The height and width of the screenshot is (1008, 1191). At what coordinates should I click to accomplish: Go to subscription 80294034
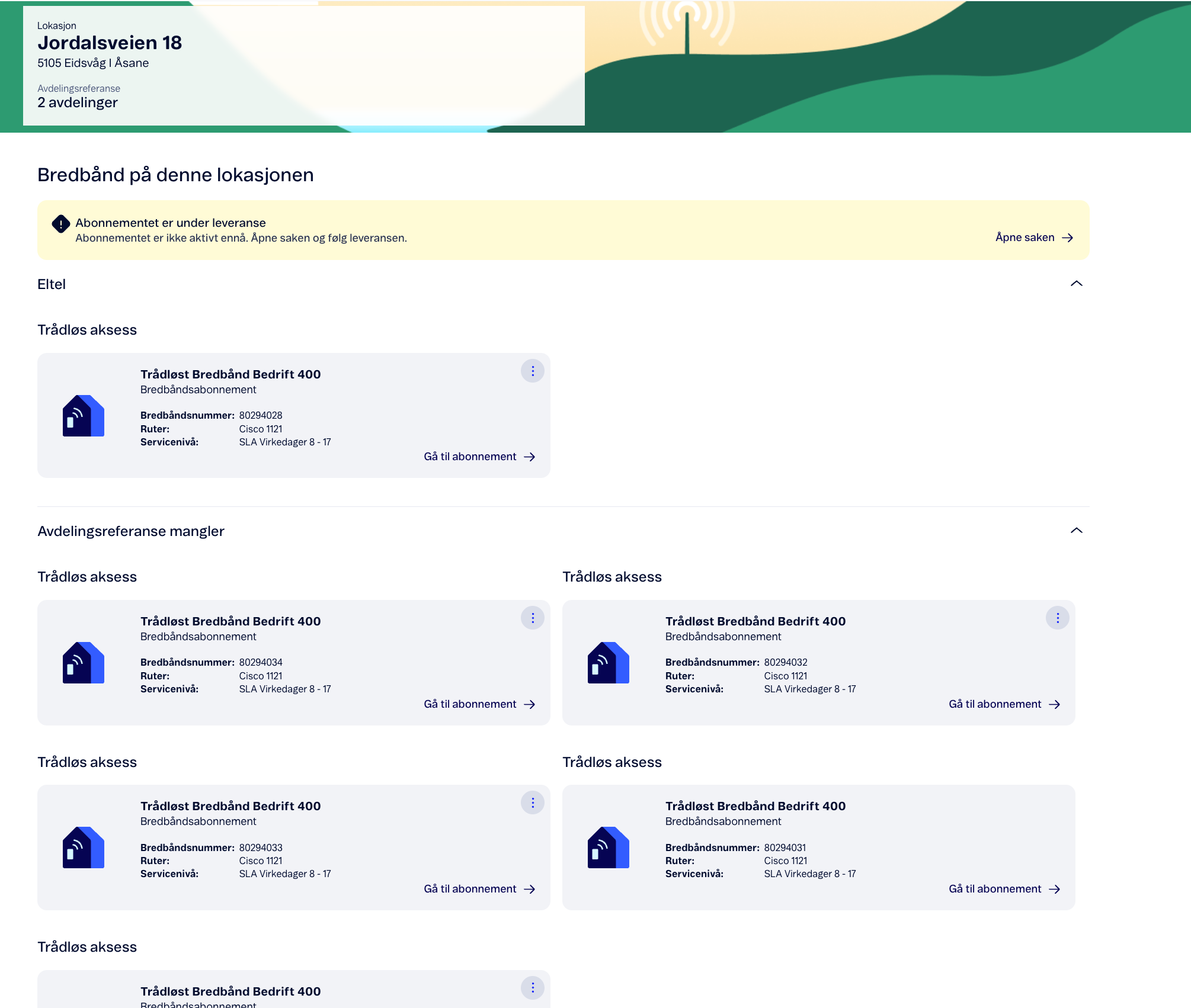click(x=479, y=704)
